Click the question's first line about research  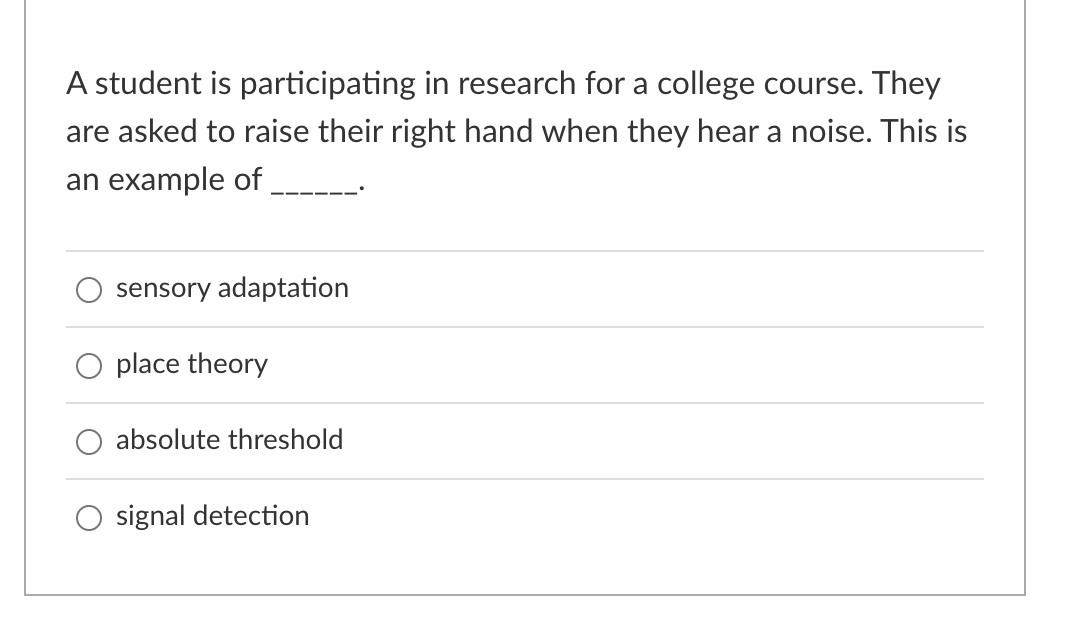pyautogui.click(x=503, y=84)
